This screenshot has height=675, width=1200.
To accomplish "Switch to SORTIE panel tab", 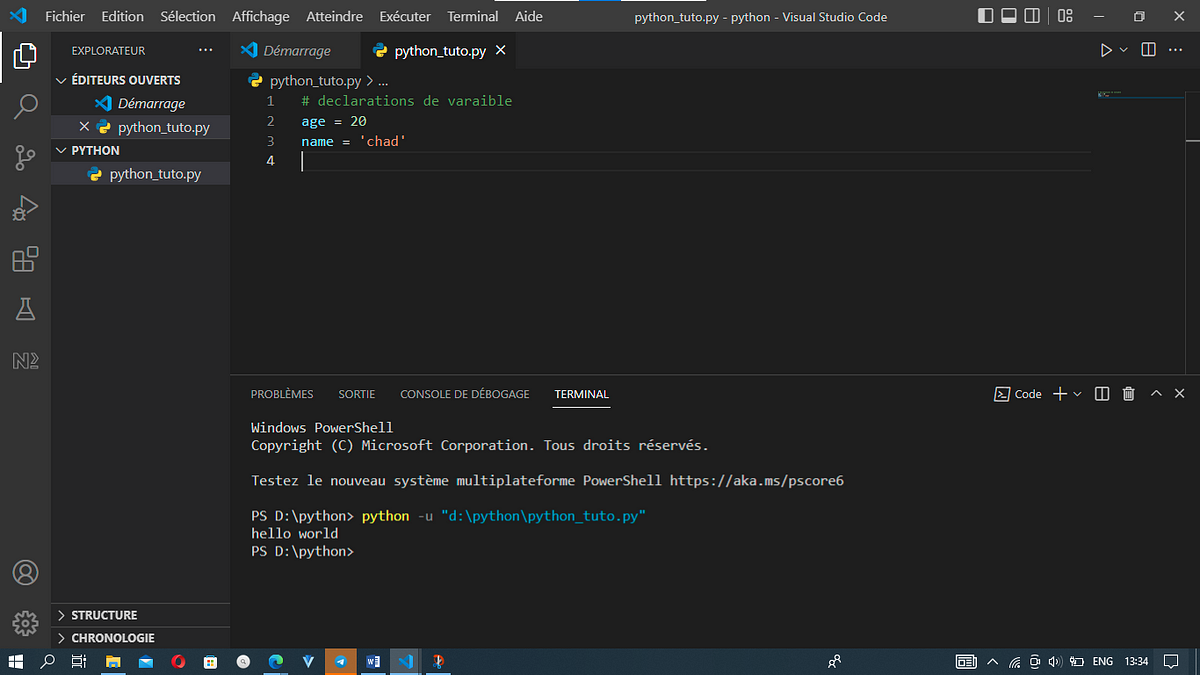I will [357, 394].
